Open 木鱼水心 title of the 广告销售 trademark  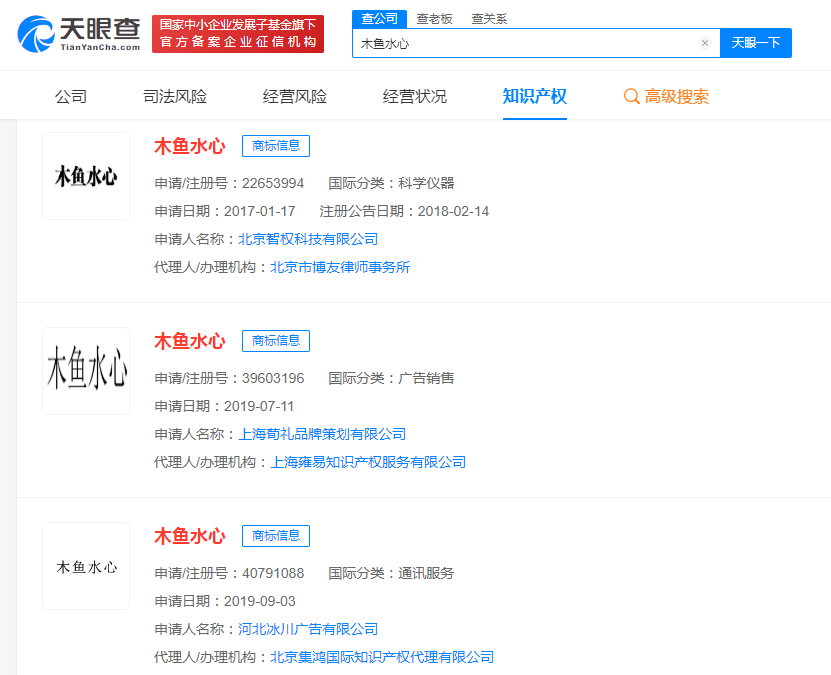point(190,341)
